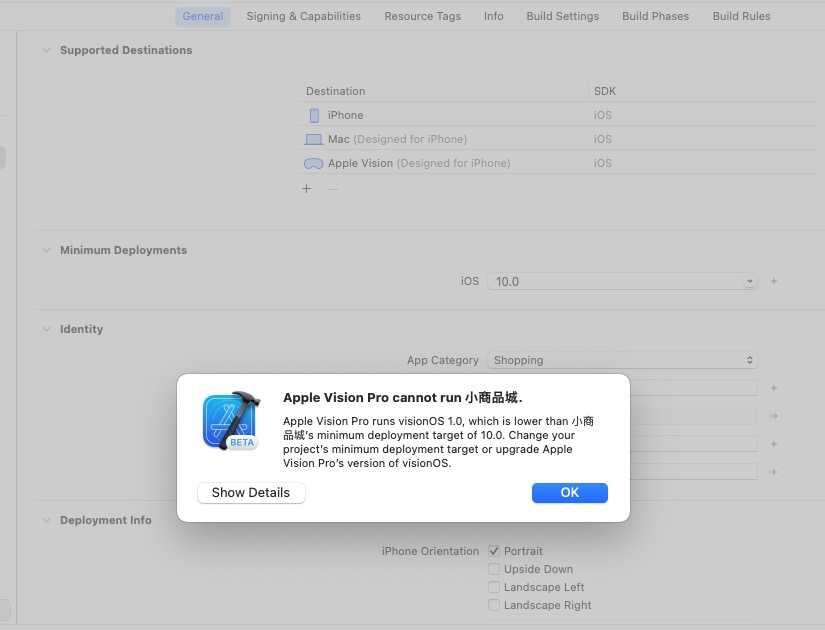825x630 pixels.
Task: Click the Destination column header
Action: (336, 92)
